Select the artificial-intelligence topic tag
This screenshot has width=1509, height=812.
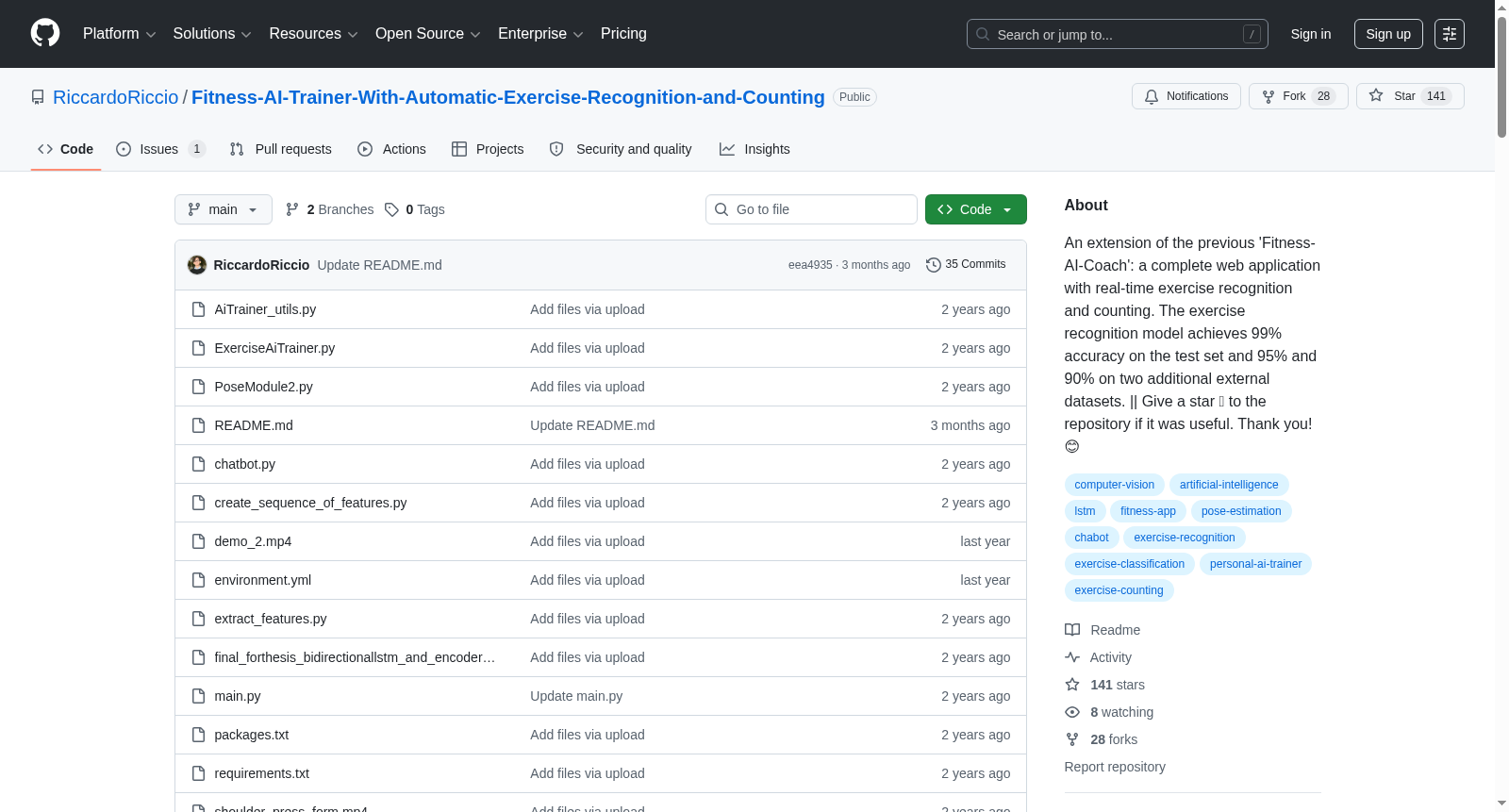click(1229, 485)
